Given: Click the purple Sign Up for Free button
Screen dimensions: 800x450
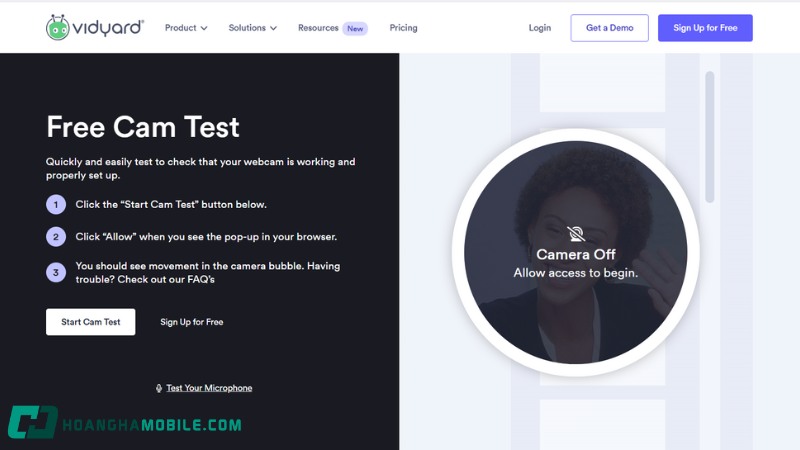Looking at the screenshot, I should [x=705, y=28].
